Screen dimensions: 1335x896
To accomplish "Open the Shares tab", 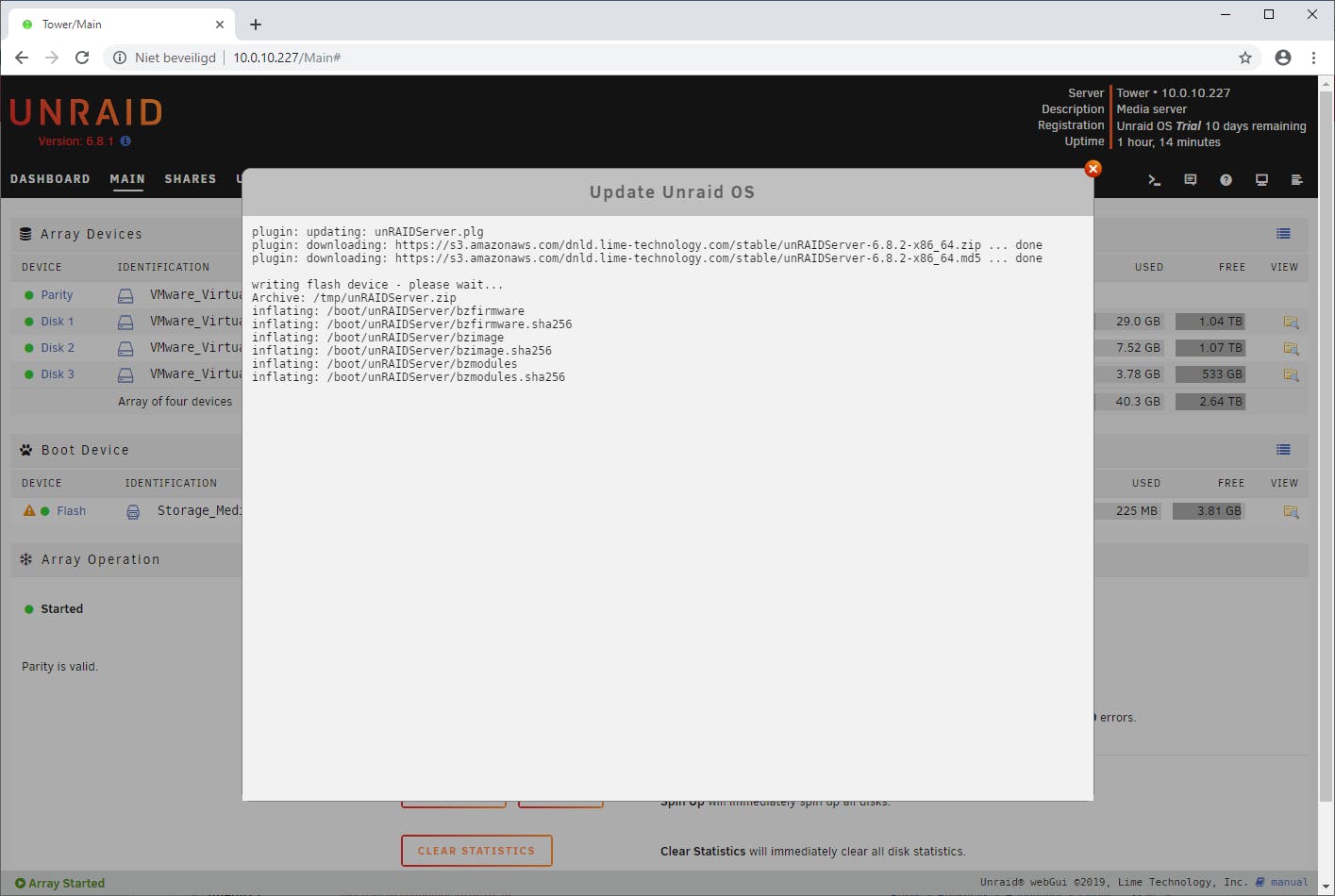I will coord(191,179).
